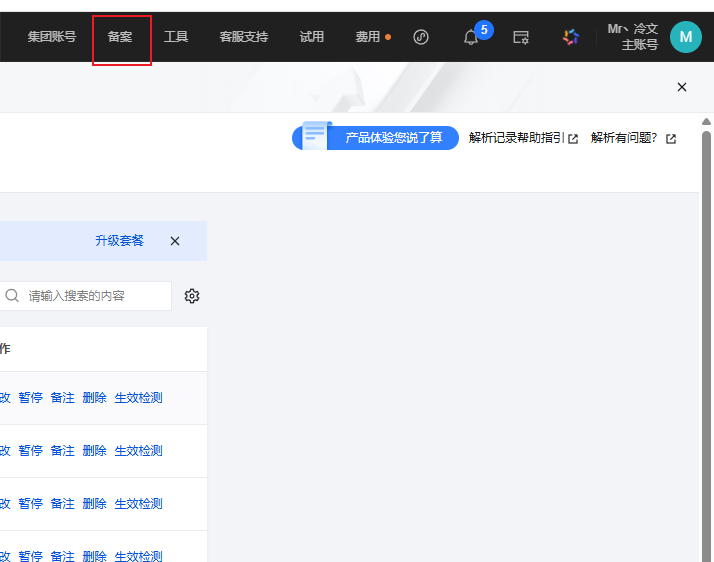Screen dimensions: 714x562
Task: Click external-link icon beside 解析记录帮助指引
Action: tap(573, 139)
